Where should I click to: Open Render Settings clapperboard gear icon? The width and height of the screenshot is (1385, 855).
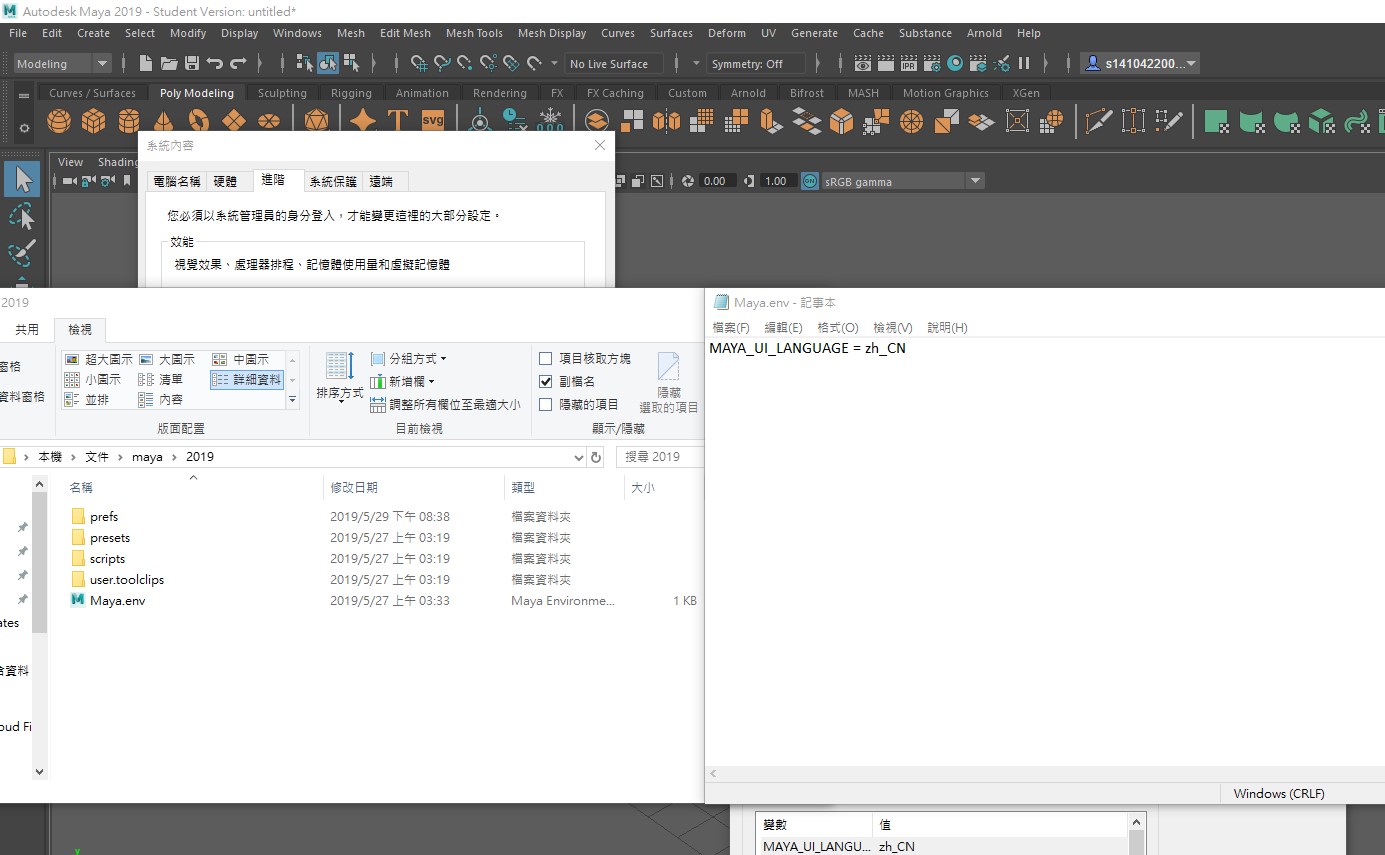click(x=931, y=63)
